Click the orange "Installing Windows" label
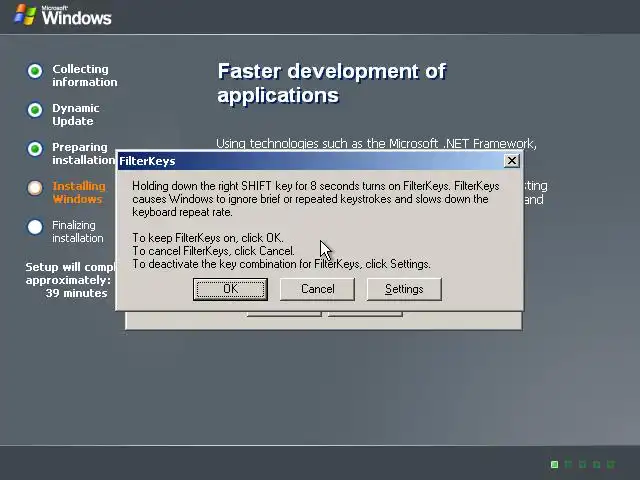 pos(79,192)
